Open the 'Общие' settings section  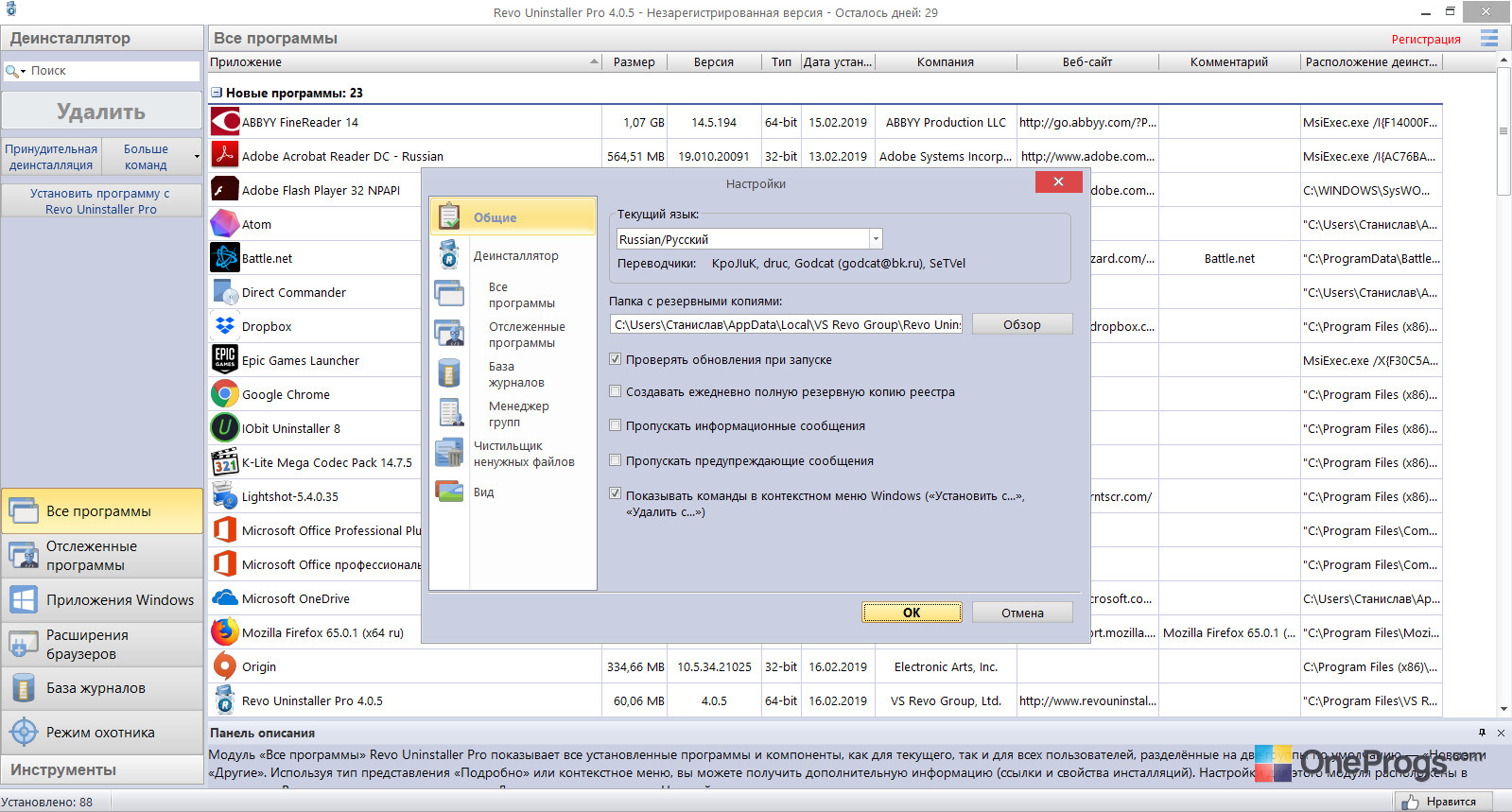point(513,217)
